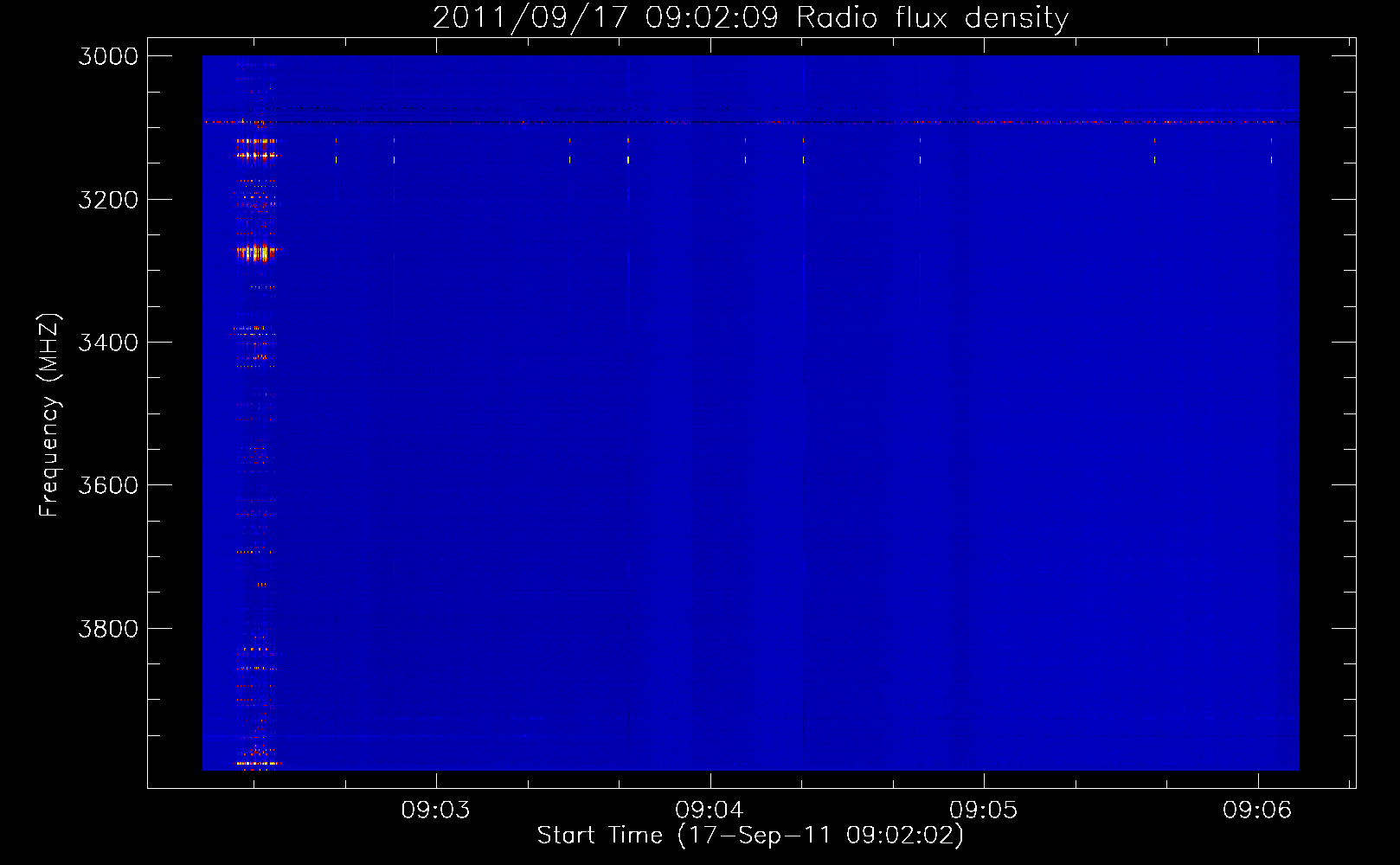Select the 3200 frequency tick label
Screen dimensions: 1400x865
coord(108,200)
